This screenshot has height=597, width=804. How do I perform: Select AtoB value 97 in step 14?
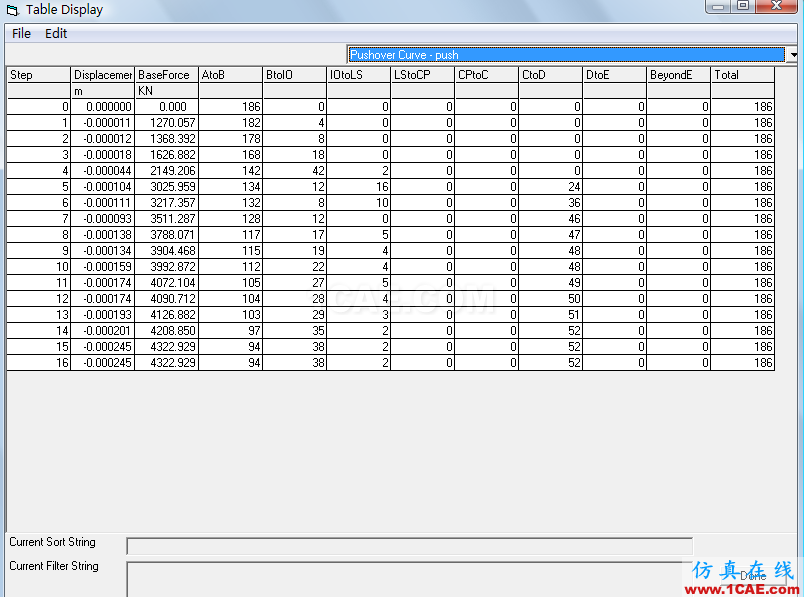click(231, 330)
